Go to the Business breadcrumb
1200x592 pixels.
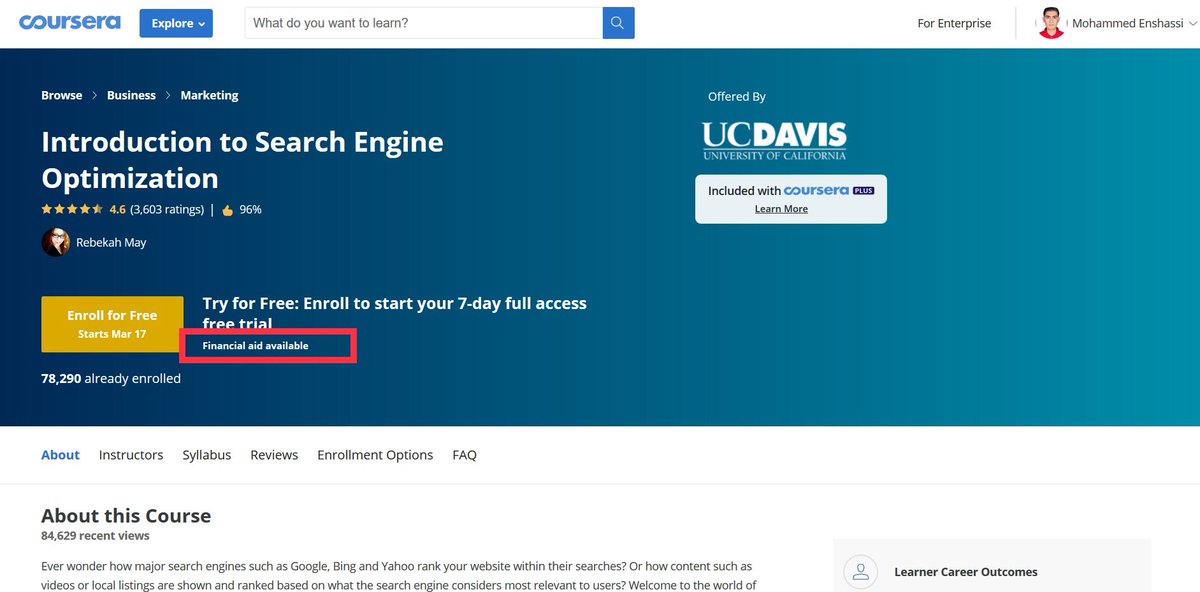[131, 95]
